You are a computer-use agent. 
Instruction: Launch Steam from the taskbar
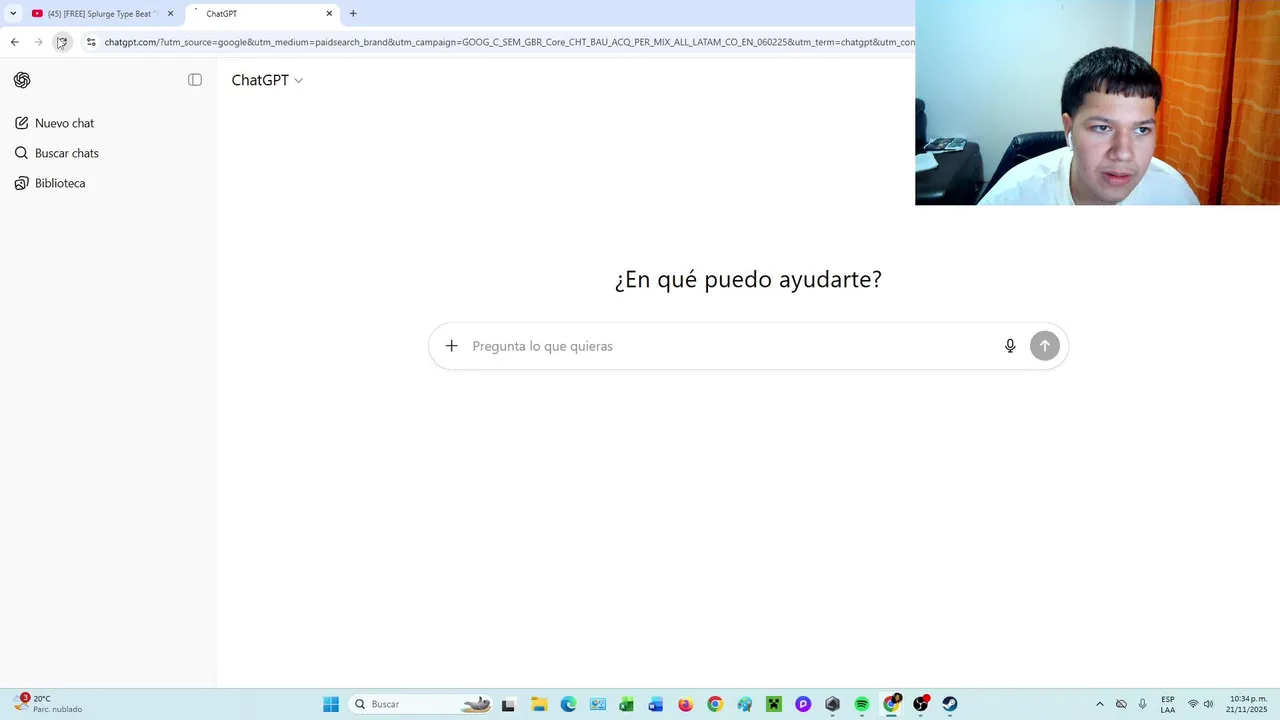tap(950, 704)
